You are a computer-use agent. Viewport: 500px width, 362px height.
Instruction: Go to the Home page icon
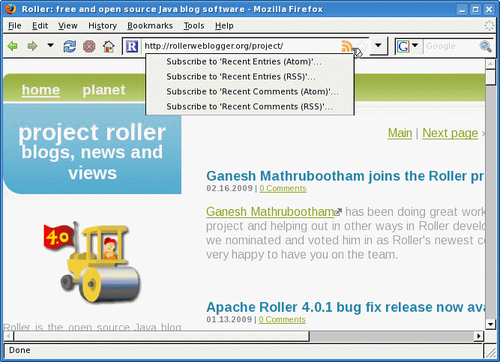[108, 46]
